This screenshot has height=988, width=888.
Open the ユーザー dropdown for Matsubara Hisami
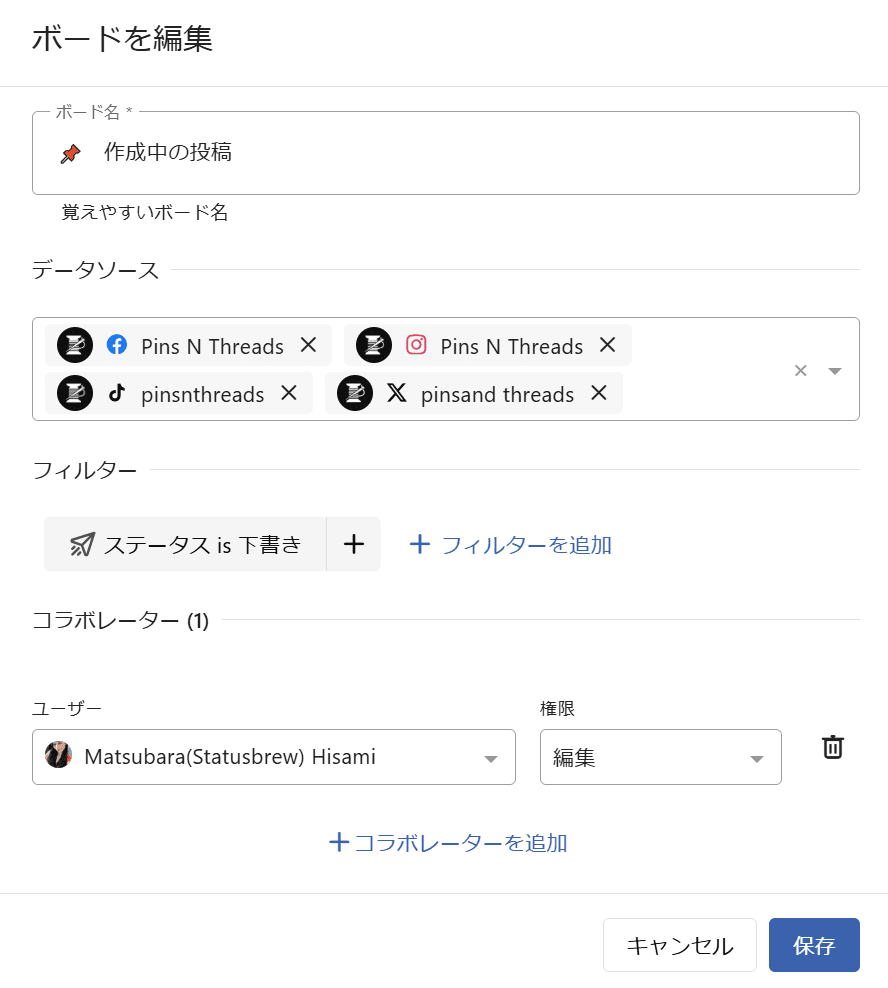[x=274, y=757]
